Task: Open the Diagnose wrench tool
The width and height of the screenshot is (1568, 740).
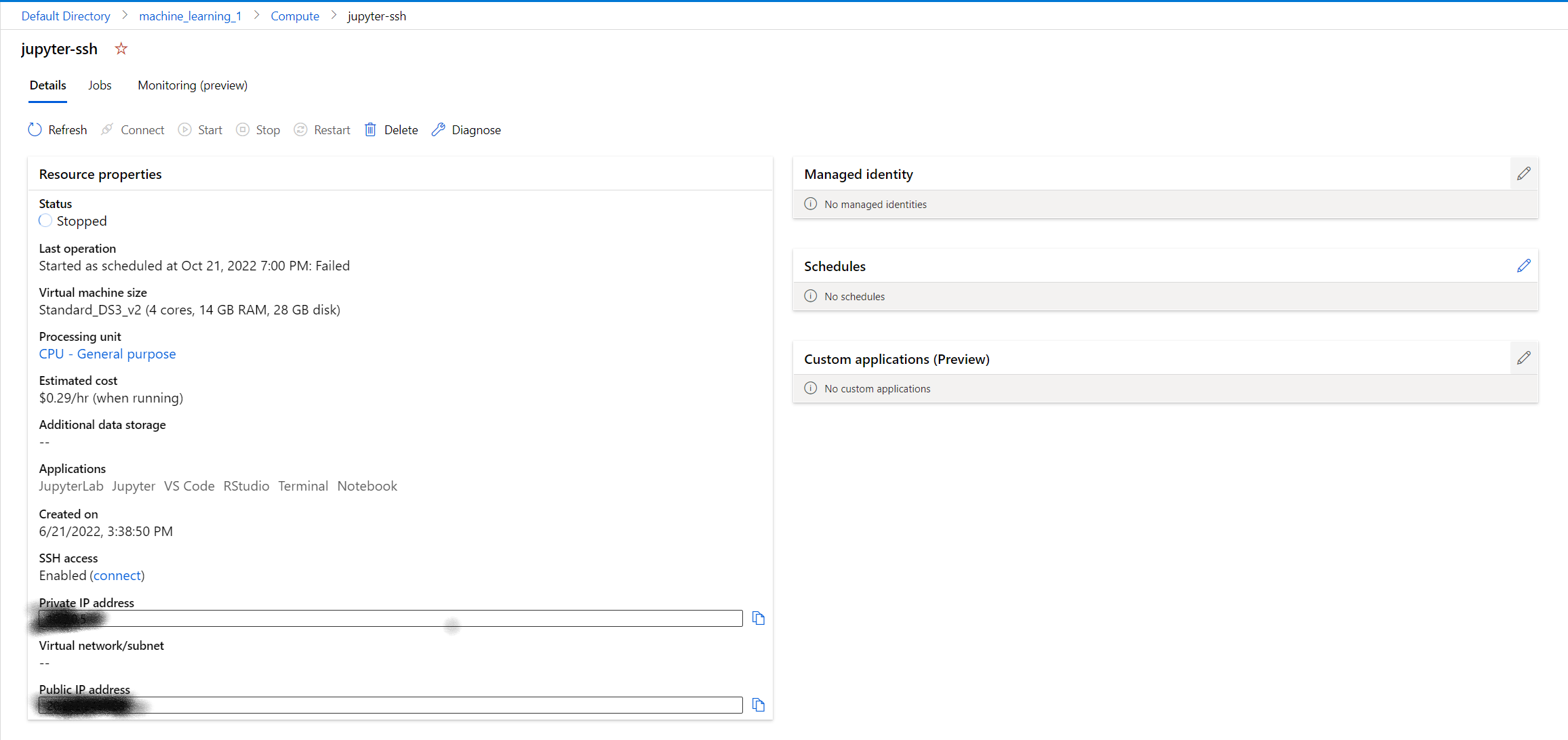Action: click(x=439, y=129)
